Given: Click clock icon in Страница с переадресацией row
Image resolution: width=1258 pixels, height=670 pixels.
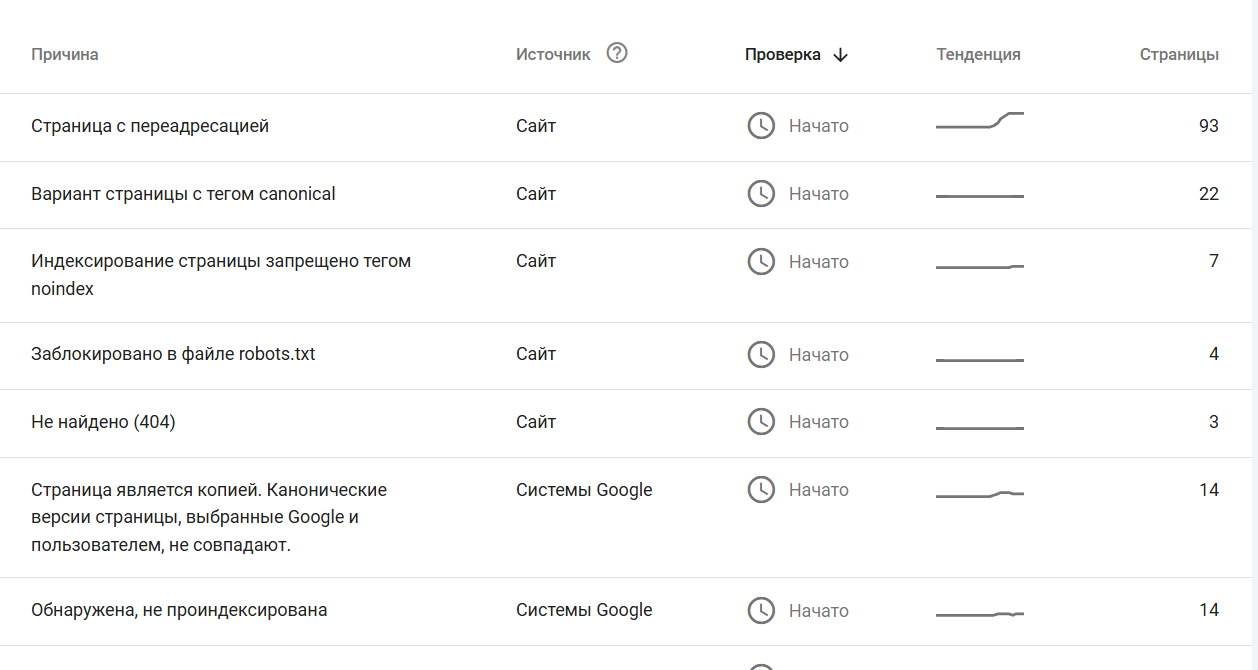Looking at the screenshot, I should tap(761, 126).
